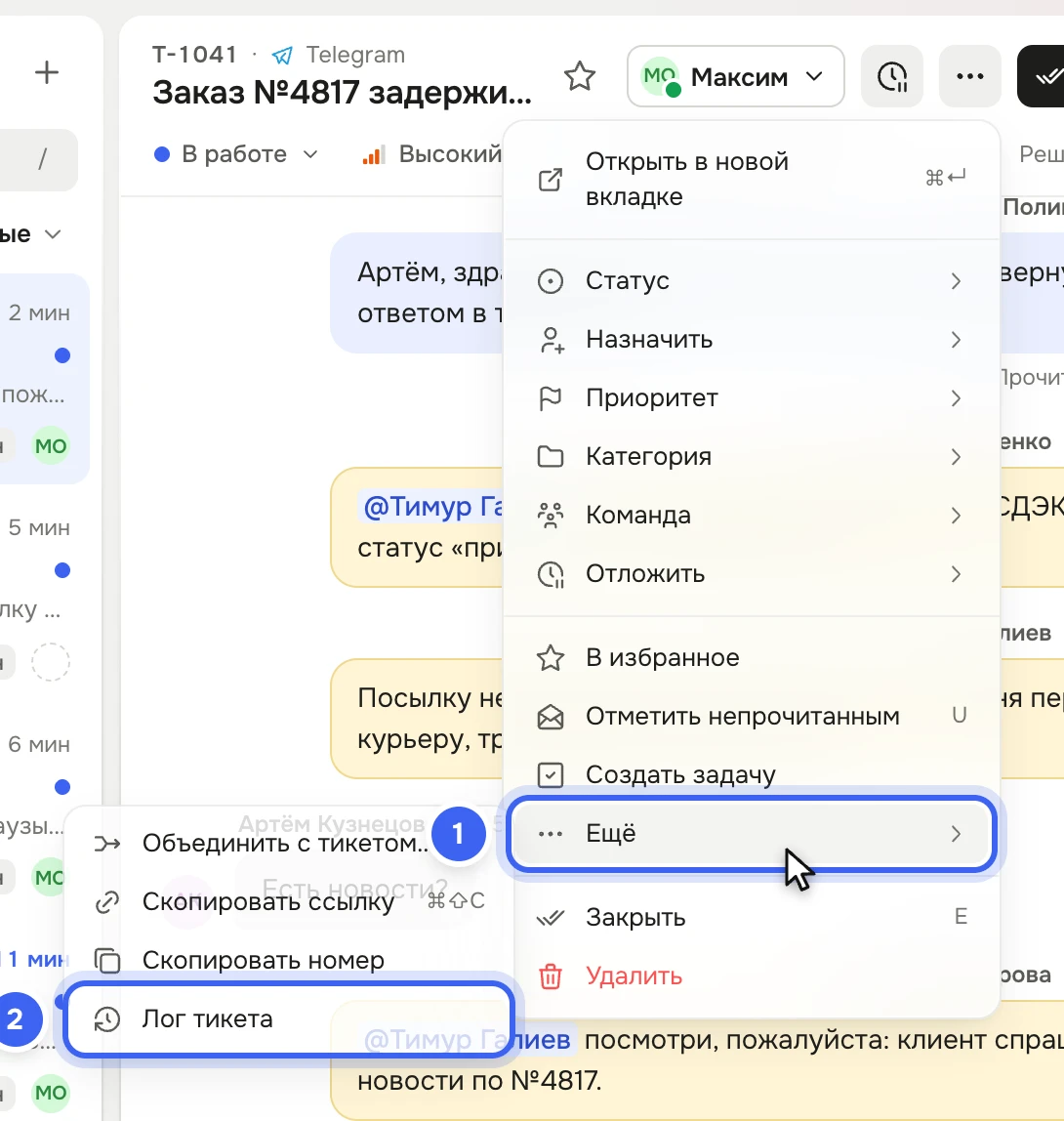
Task: Click the circle-dot Статус icon
Action: (551, 281)
